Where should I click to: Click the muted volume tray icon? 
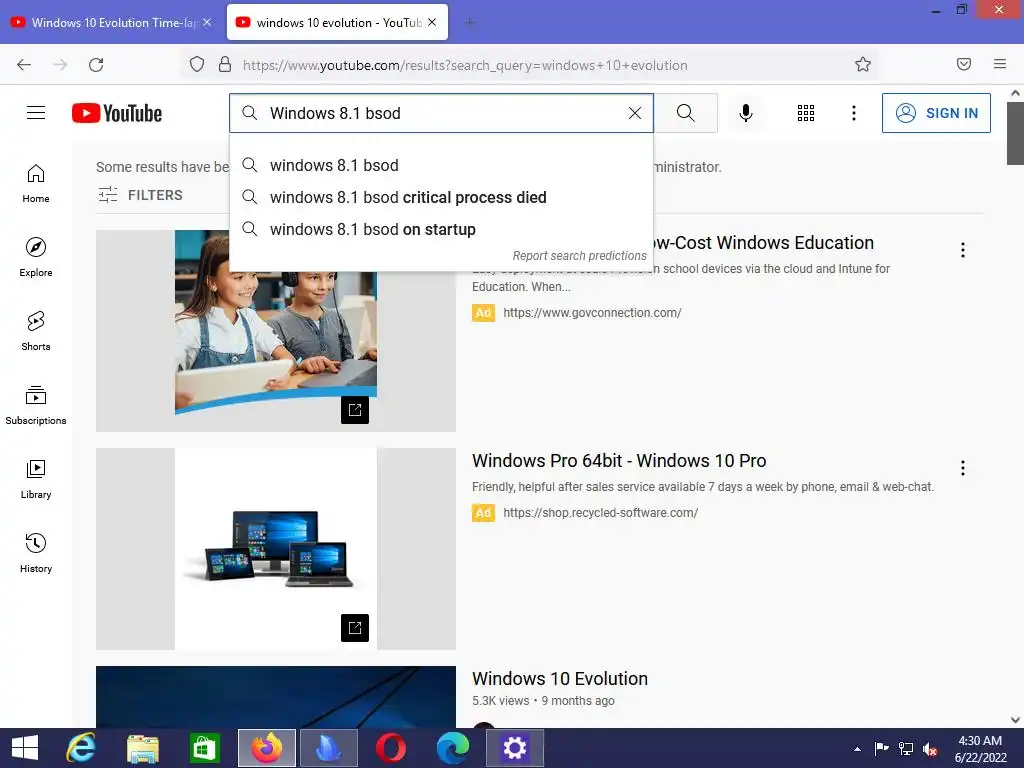tap(930, 748)
